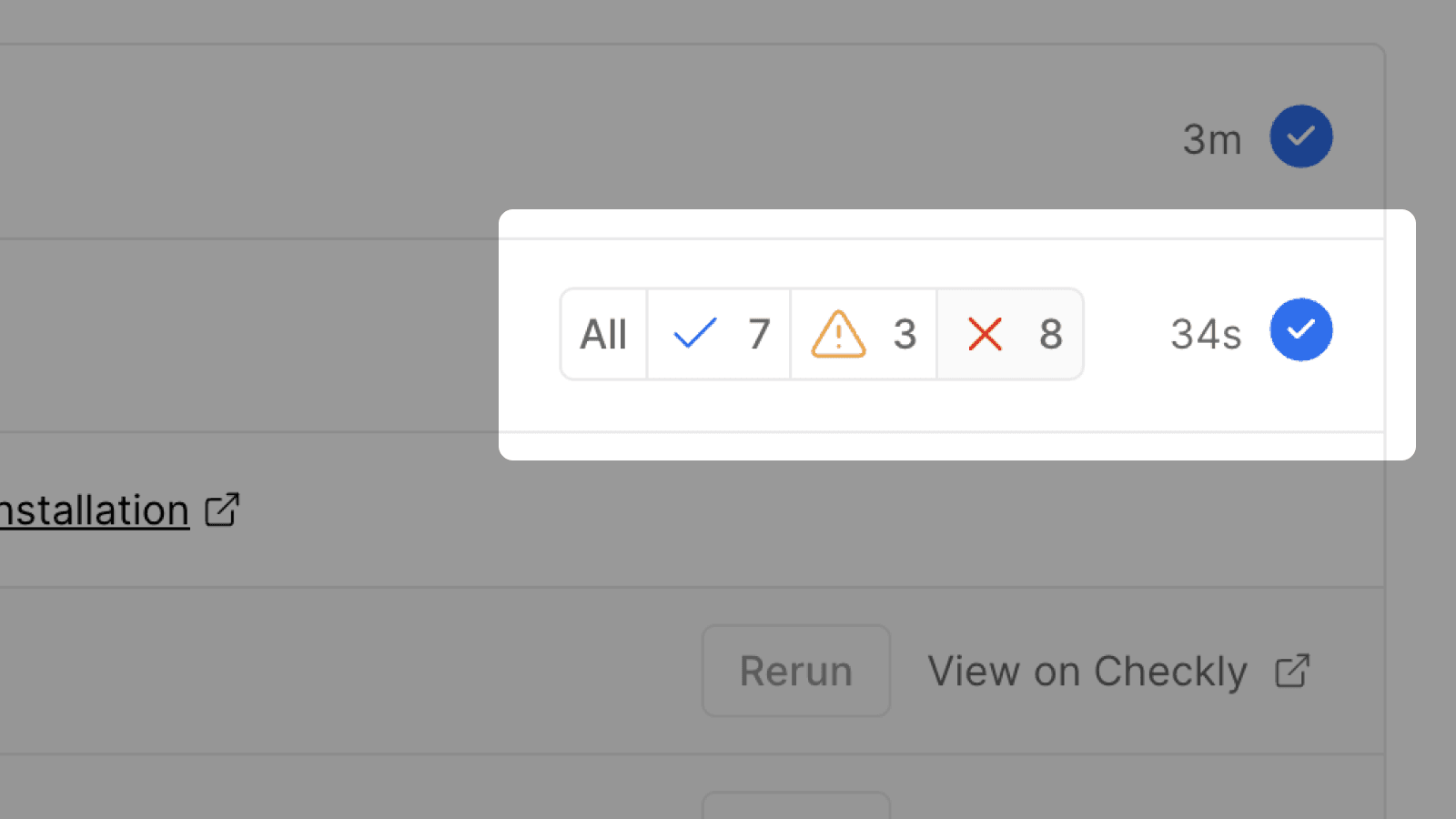Follow the underlined Installation link

(95, 510)
